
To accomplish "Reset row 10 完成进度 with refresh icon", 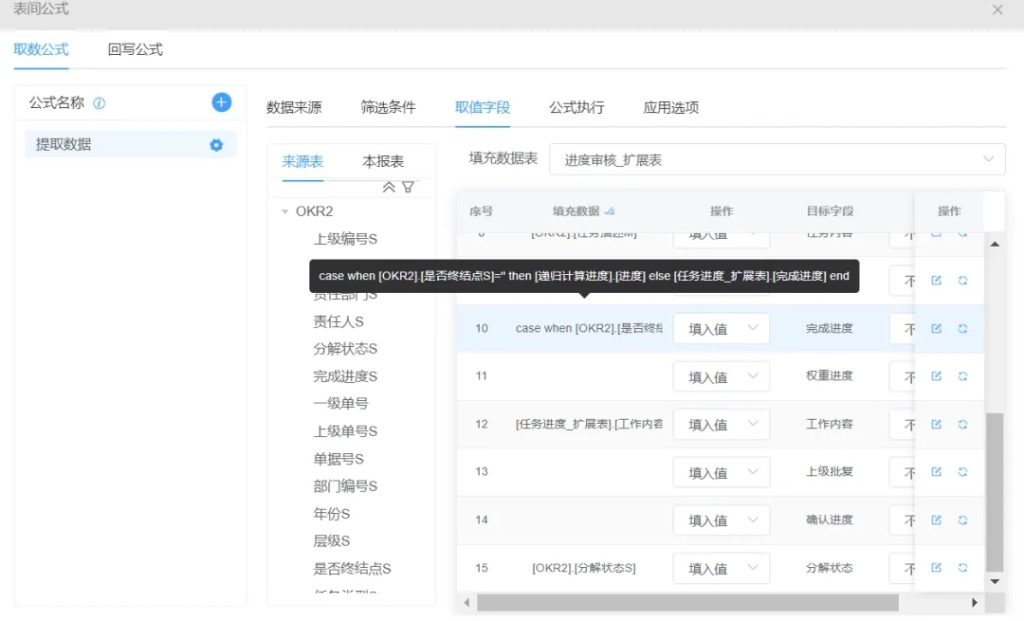I will coord(963,328).
